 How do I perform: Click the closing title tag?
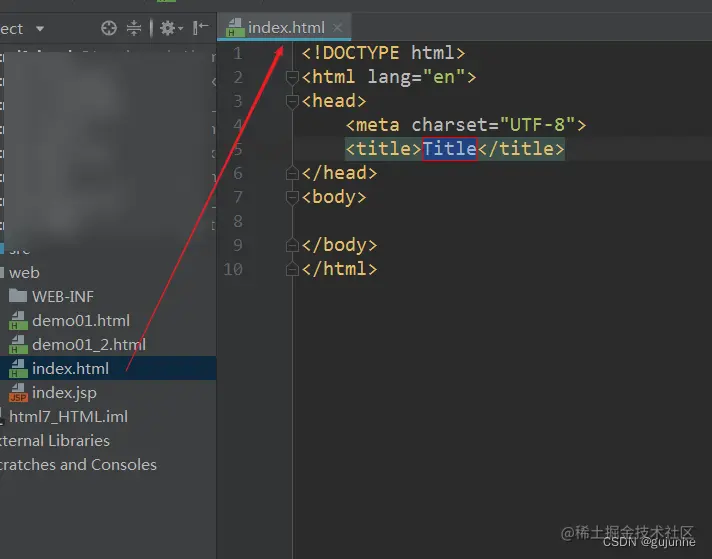[x=521, y=149]
